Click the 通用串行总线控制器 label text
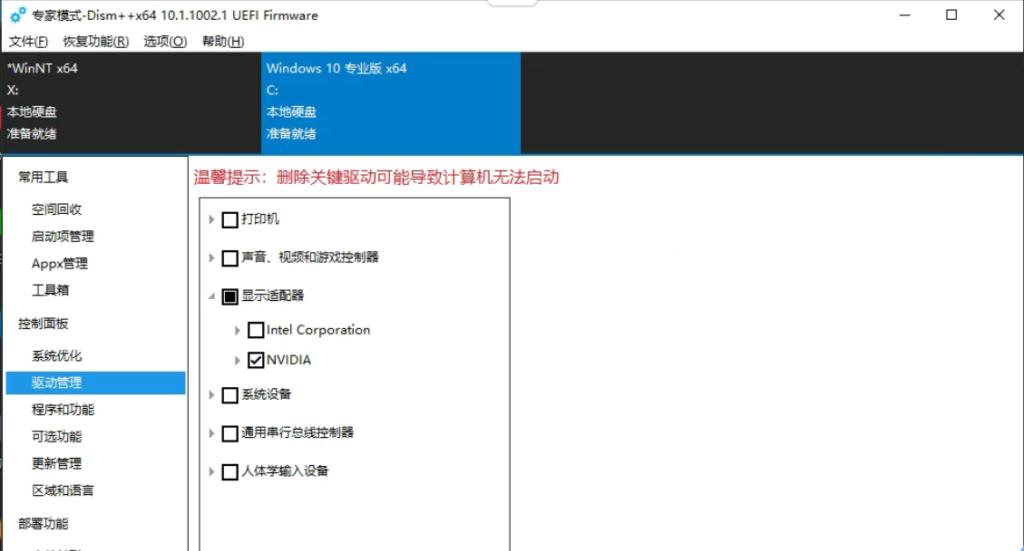 tap(297, 432)
